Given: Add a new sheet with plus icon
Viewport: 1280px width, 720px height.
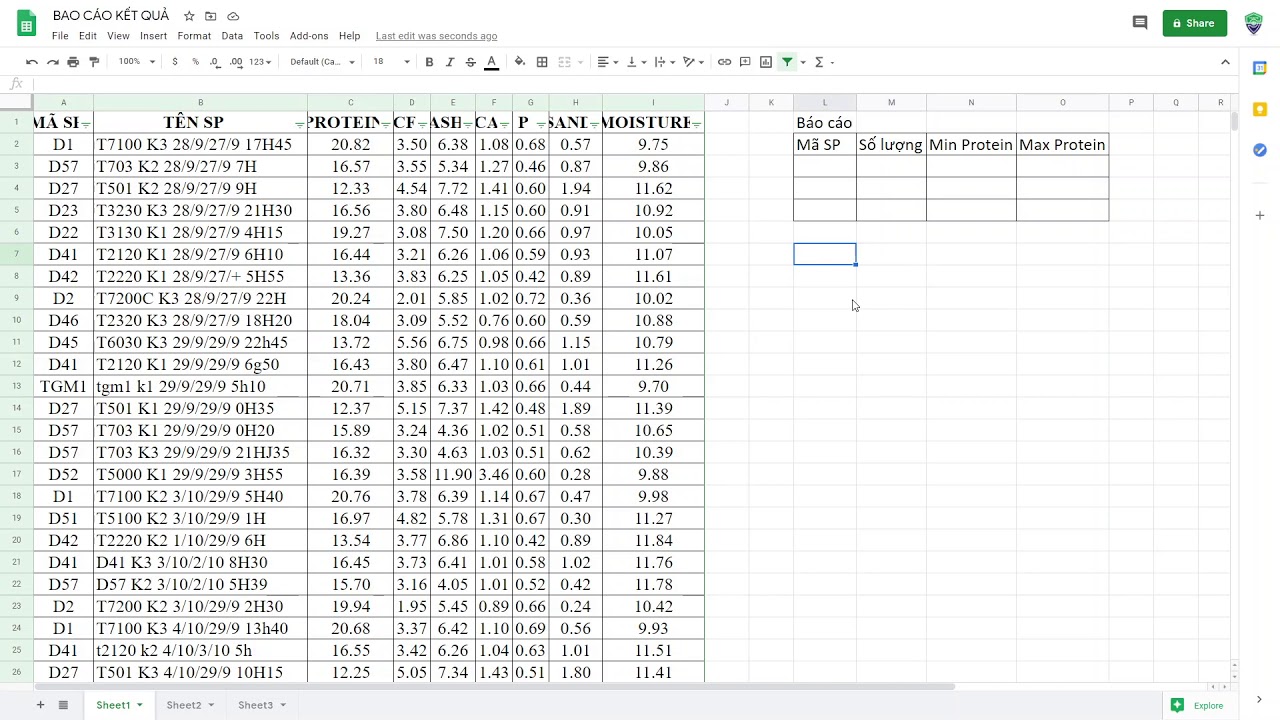Looking at the screenshot, I should [41, 705].
